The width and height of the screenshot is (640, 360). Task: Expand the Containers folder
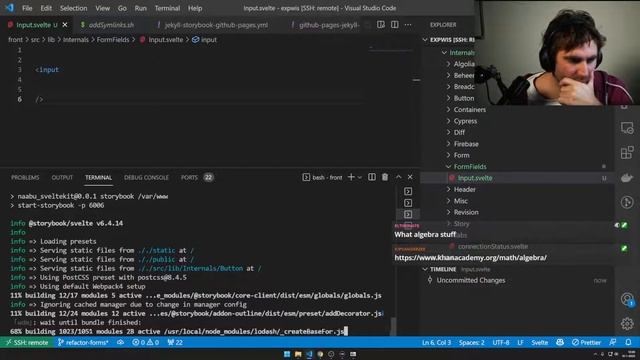tap(469, 110)
